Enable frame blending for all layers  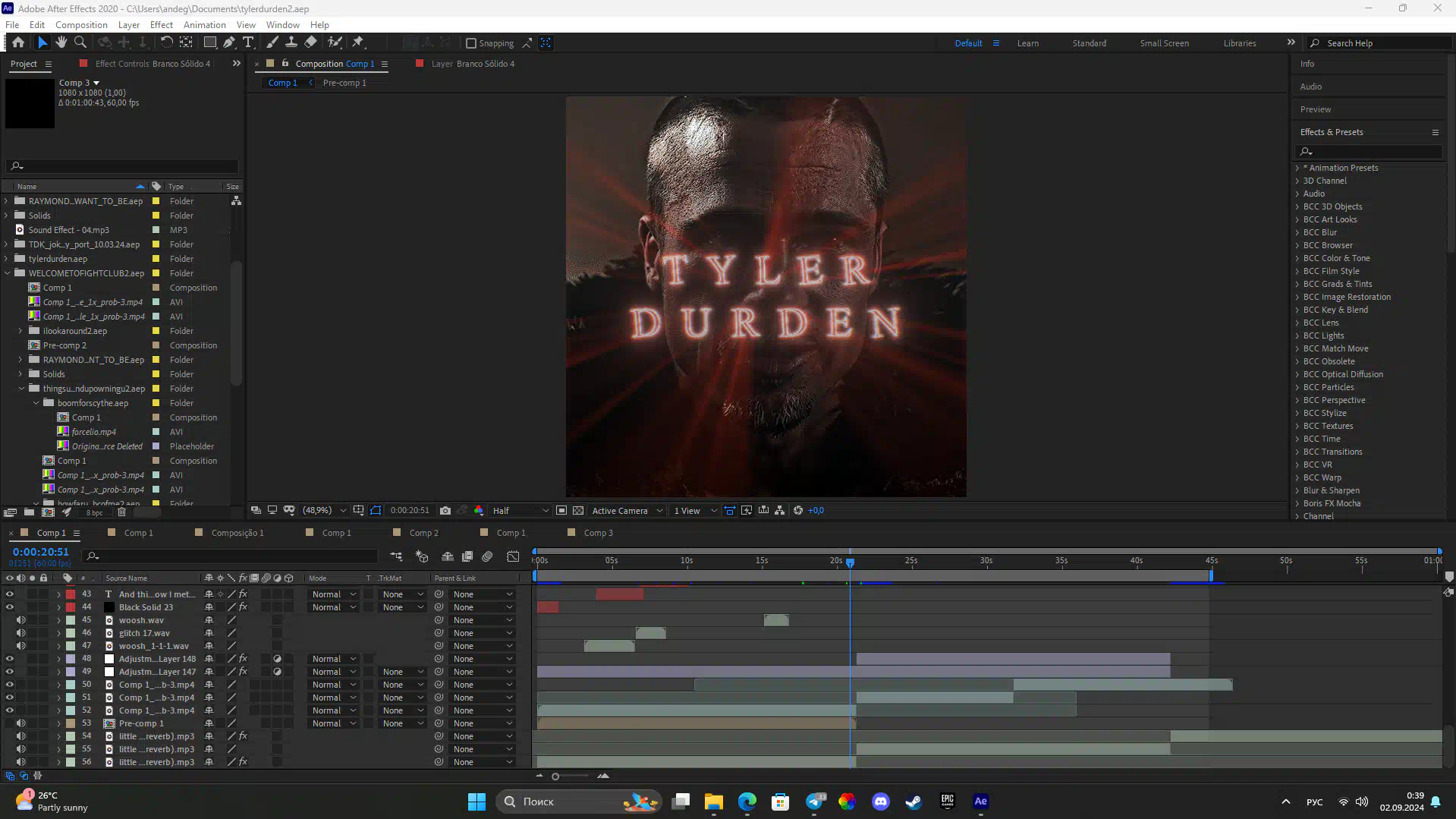467,556
